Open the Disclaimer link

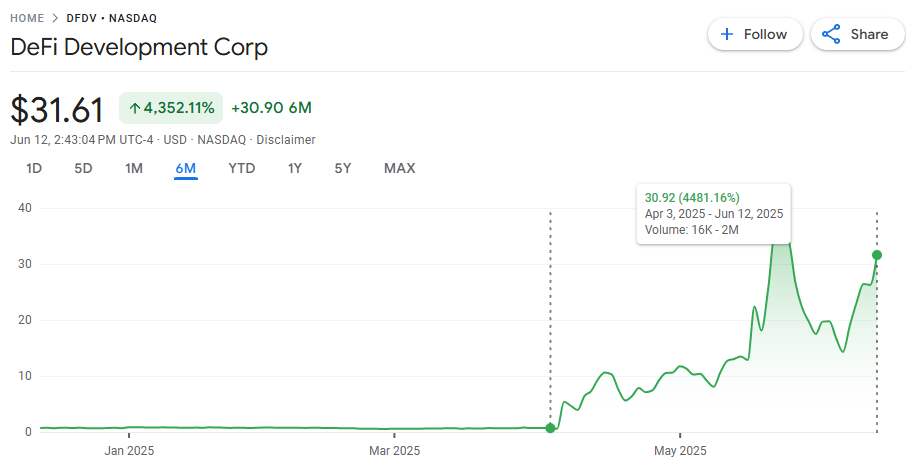(x=286, y=140)
